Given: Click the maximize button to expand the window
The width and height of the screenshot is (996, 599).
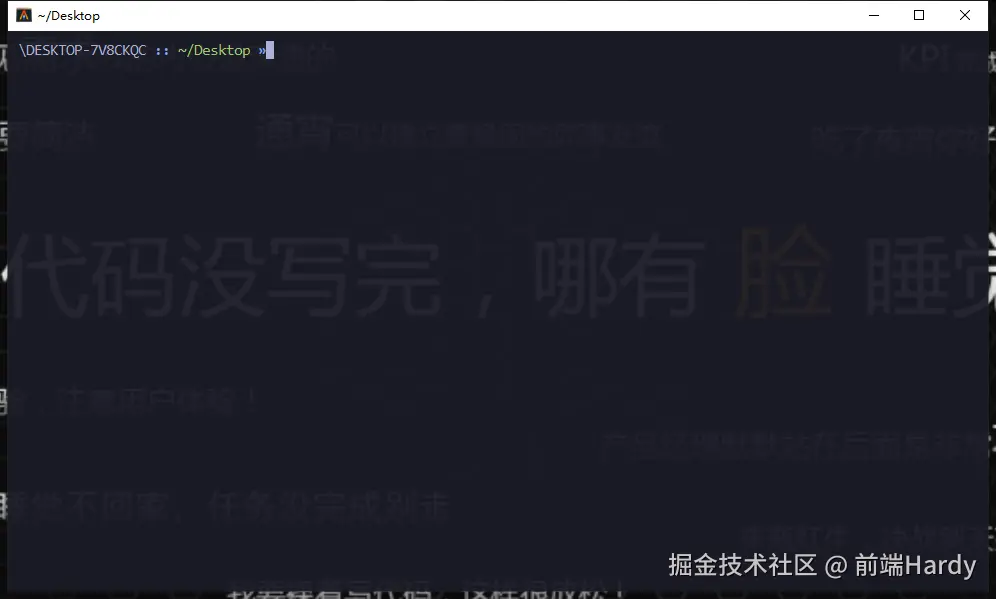Looking at the screenshot, I should [x=918, y=15].
